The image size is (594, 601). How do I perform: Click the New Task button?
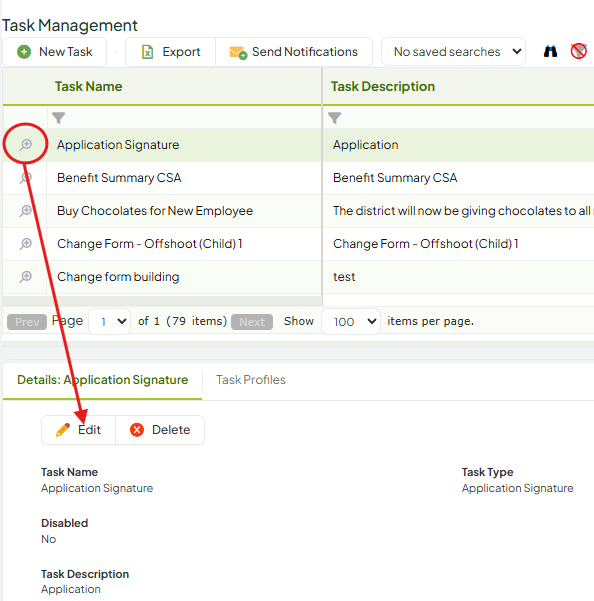pyautogui.click(x=54, y=52)
